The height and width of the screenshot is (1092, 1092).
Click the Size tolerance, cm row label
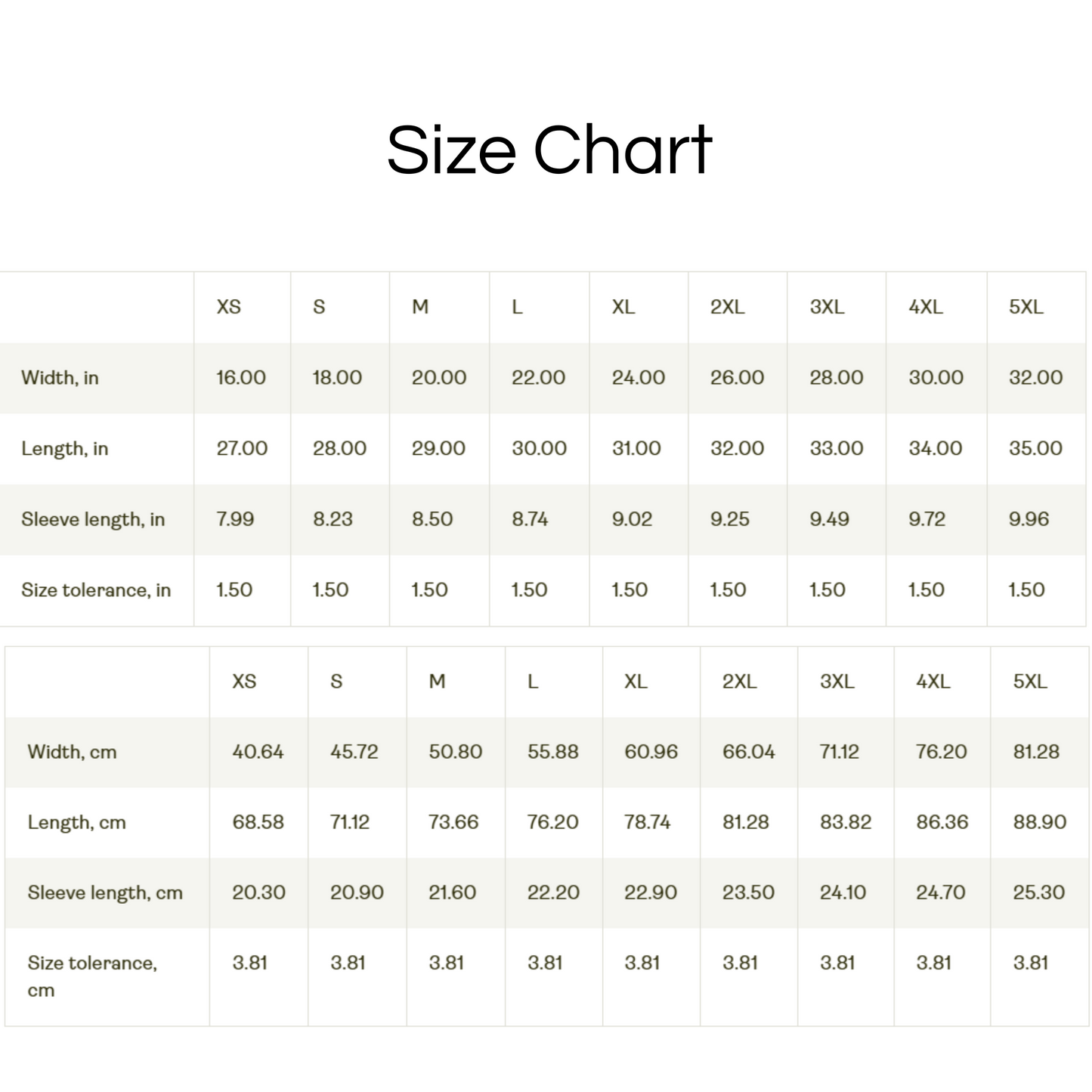point(92,976)
